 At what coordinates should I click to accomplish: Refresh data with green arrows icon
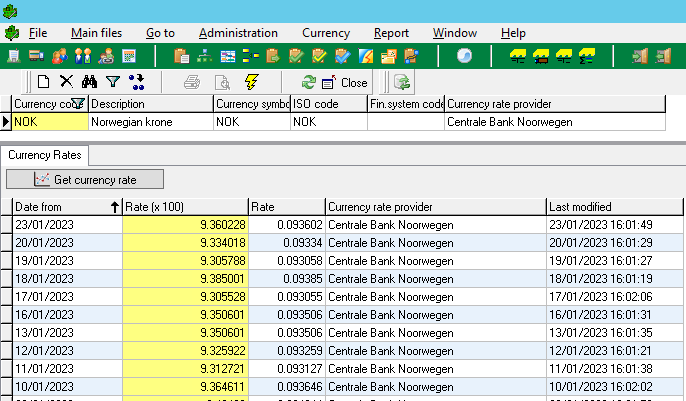pos(309,82)
